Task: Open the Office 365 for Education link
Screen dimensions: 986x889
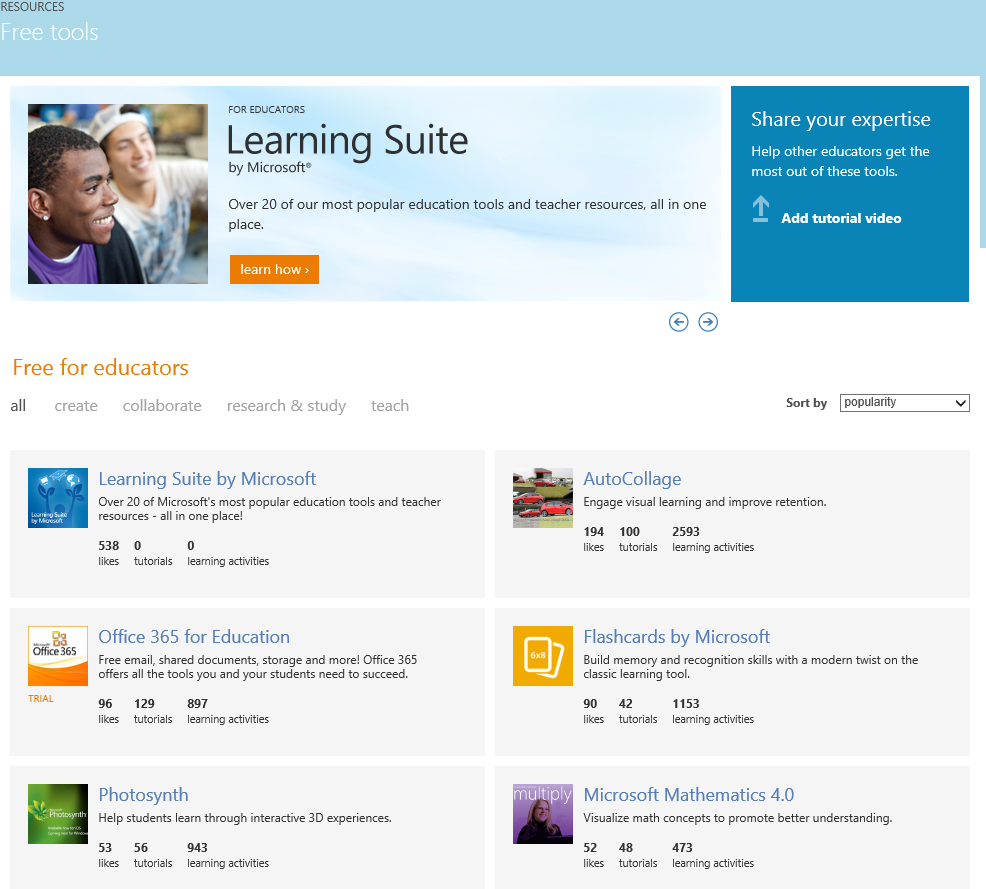Action: (194, 636)
